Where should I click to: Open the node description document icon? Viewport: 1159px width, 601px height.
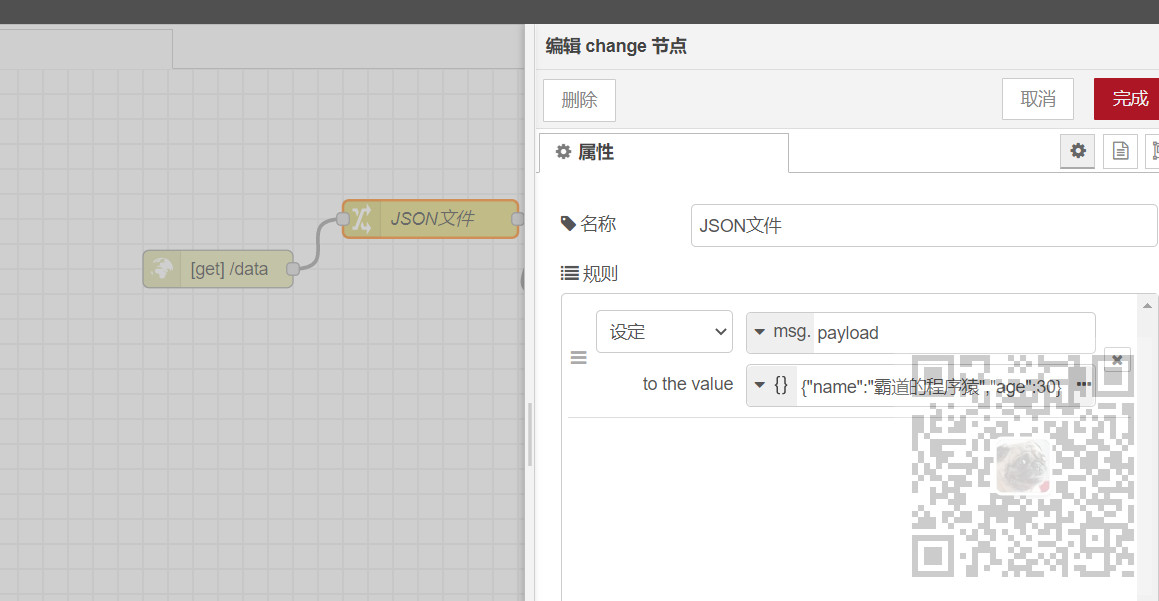(x=1121, y=151)
